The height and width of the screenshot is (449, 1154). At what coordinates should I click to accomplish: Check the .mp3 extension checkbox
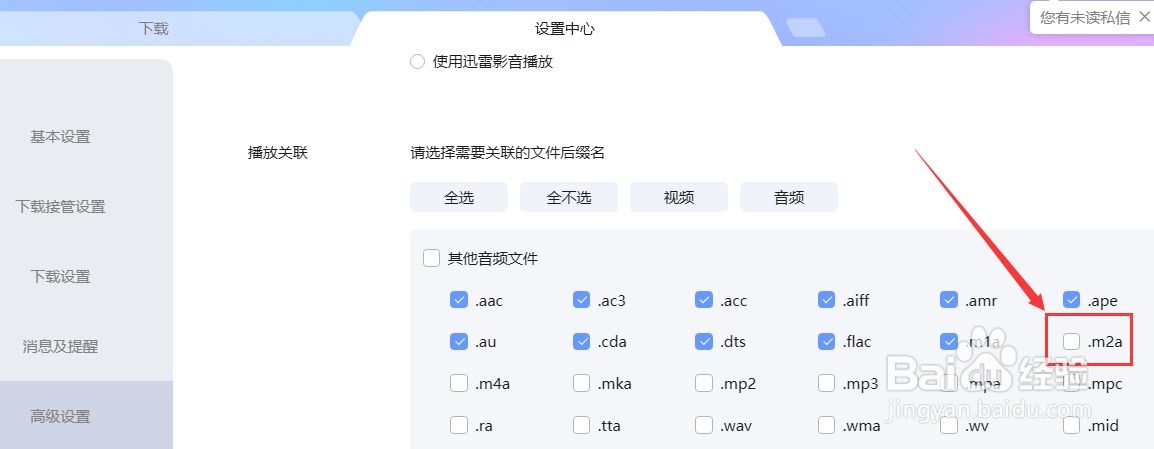point(826,383)
